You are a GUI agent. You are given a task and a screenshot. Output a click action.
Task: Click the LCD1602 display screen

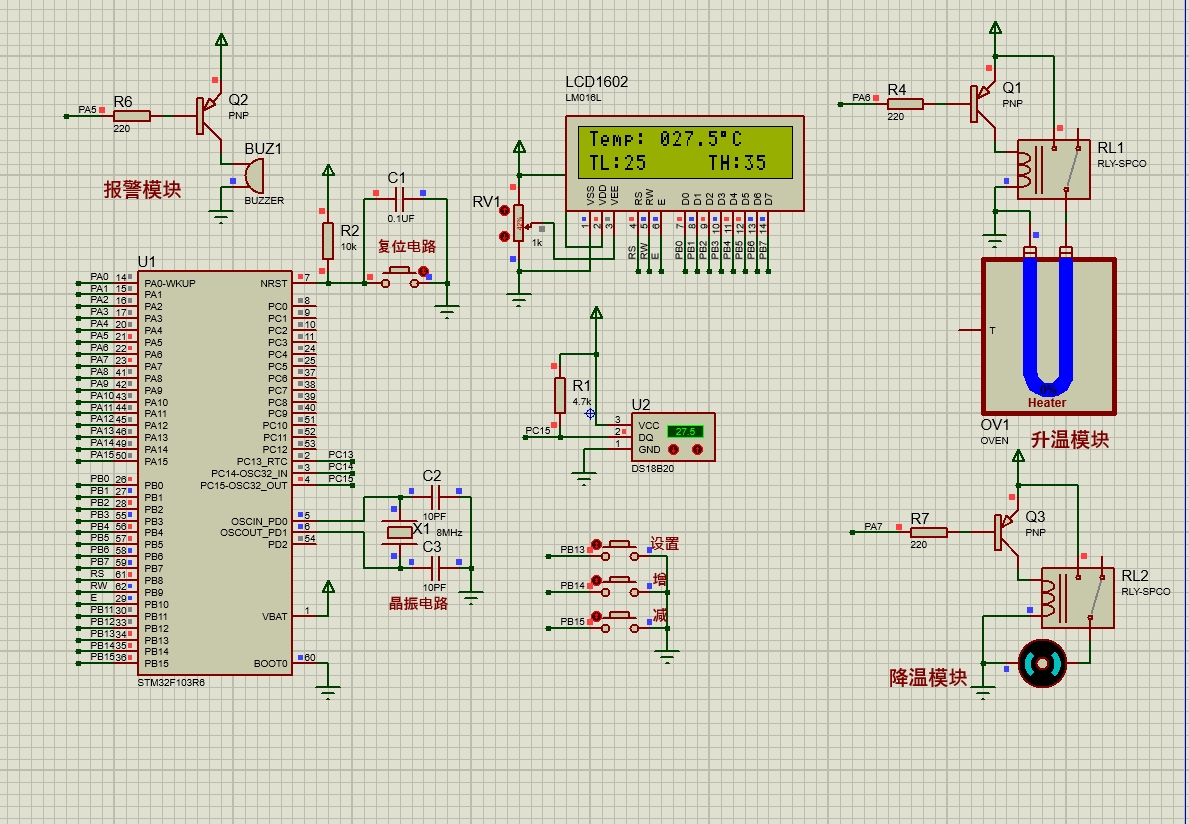pyautogui.click(x=685, y=151)
